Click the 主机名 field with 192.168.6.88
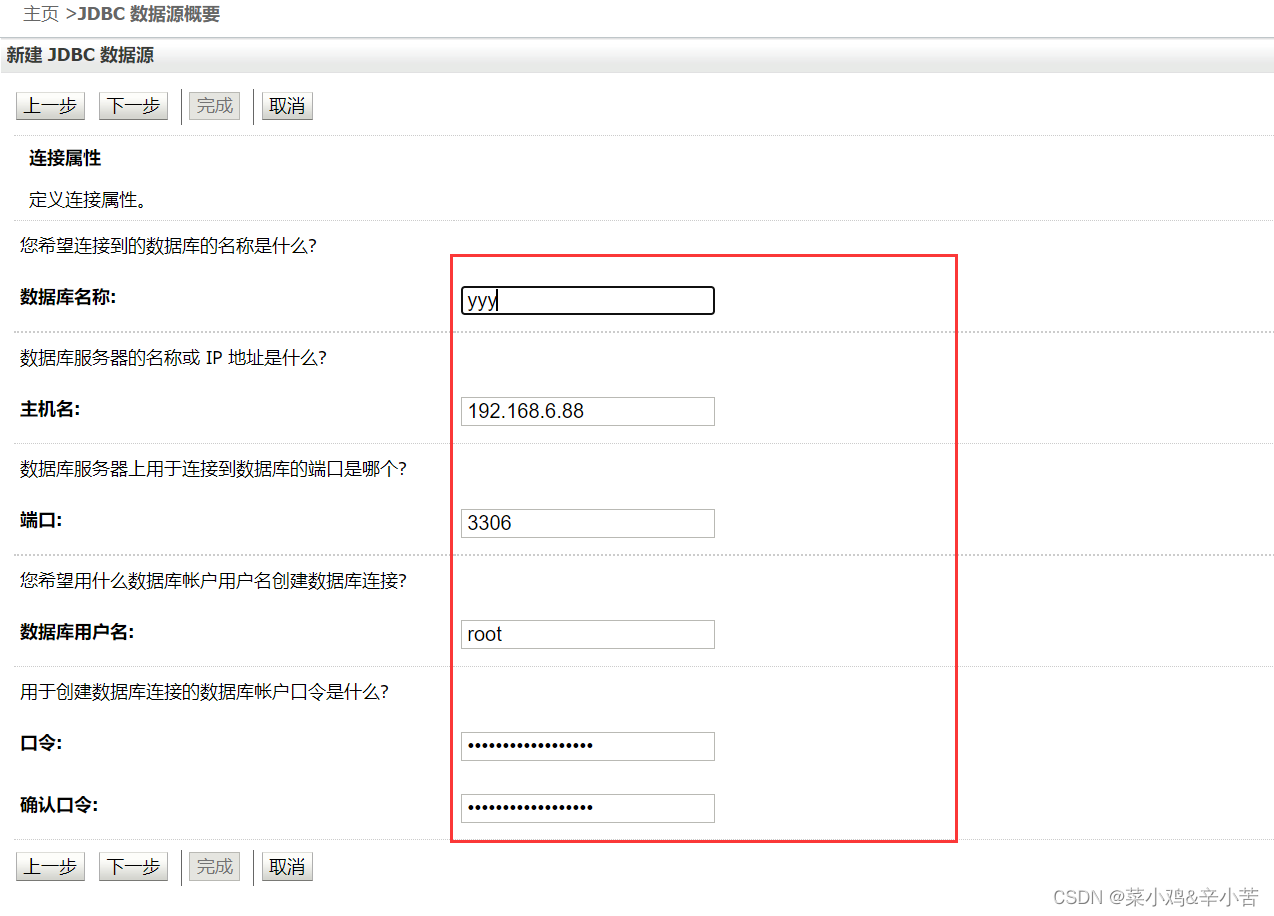 pyautogui.click(x=587, y=411)
